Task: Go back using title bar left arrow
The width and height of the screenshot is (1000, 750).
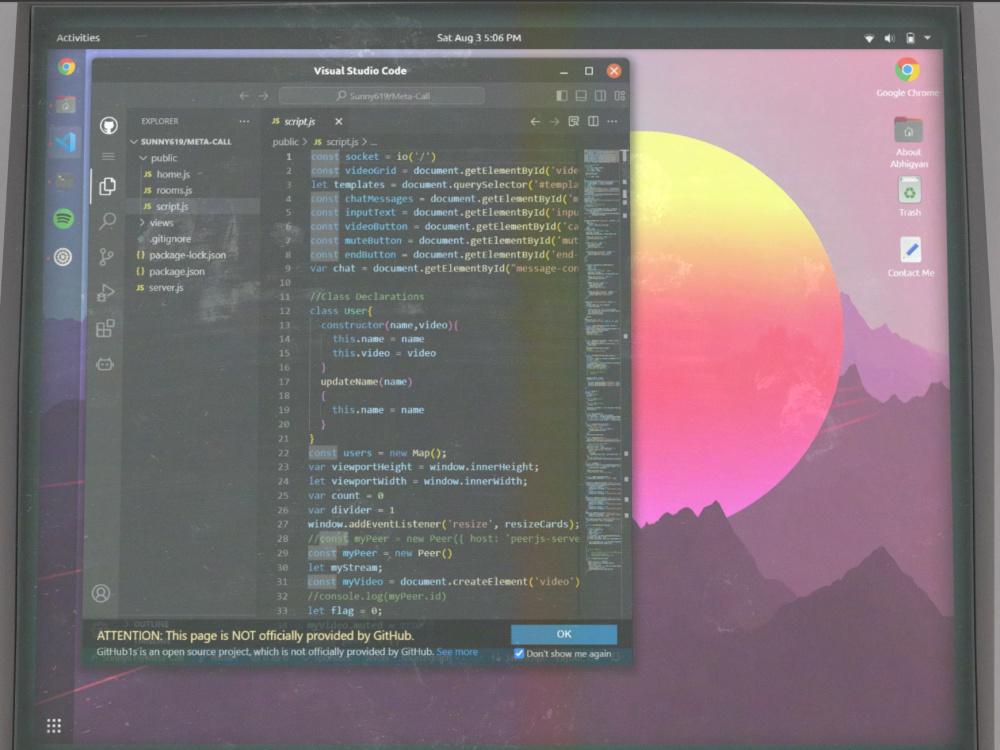Action: (x=244, y=96)
